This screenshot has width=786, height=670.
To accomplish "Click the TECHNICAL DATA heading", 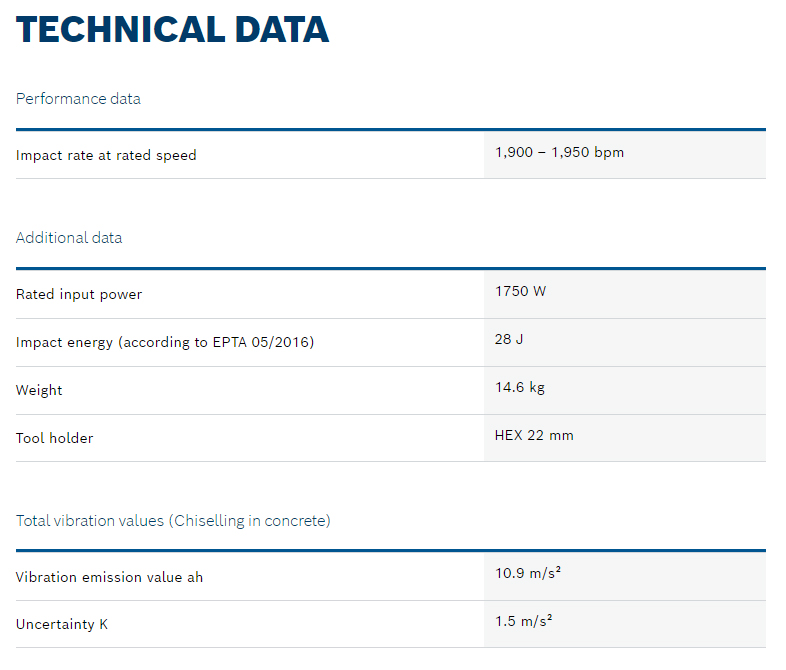I will pyautogui.click(x=173, y=30).
